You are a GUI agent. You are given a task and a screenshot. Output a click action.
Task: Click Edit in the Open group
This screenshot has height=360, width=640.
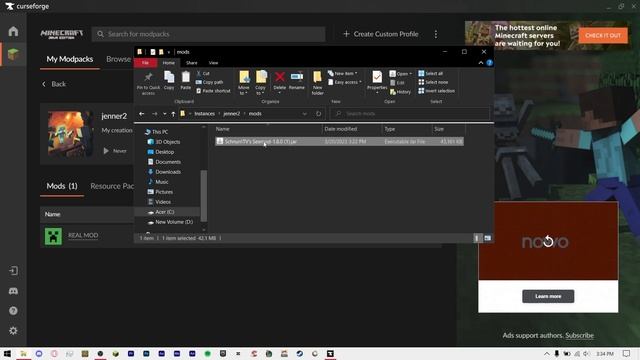click(397, 83)
